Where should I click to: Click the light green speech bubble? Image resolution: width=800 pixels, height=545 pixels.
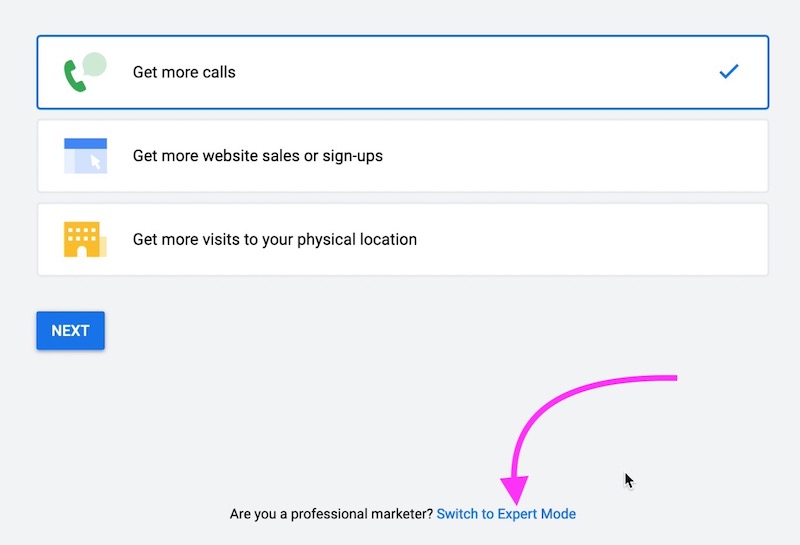(94, 66)
